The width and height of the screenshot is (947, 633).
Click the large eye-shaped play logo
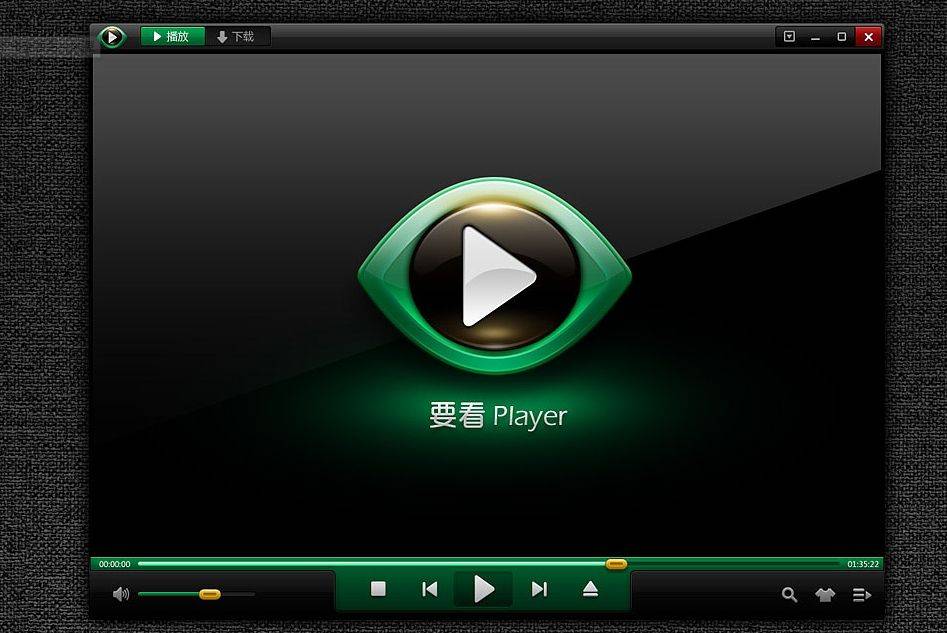[495, 275]
